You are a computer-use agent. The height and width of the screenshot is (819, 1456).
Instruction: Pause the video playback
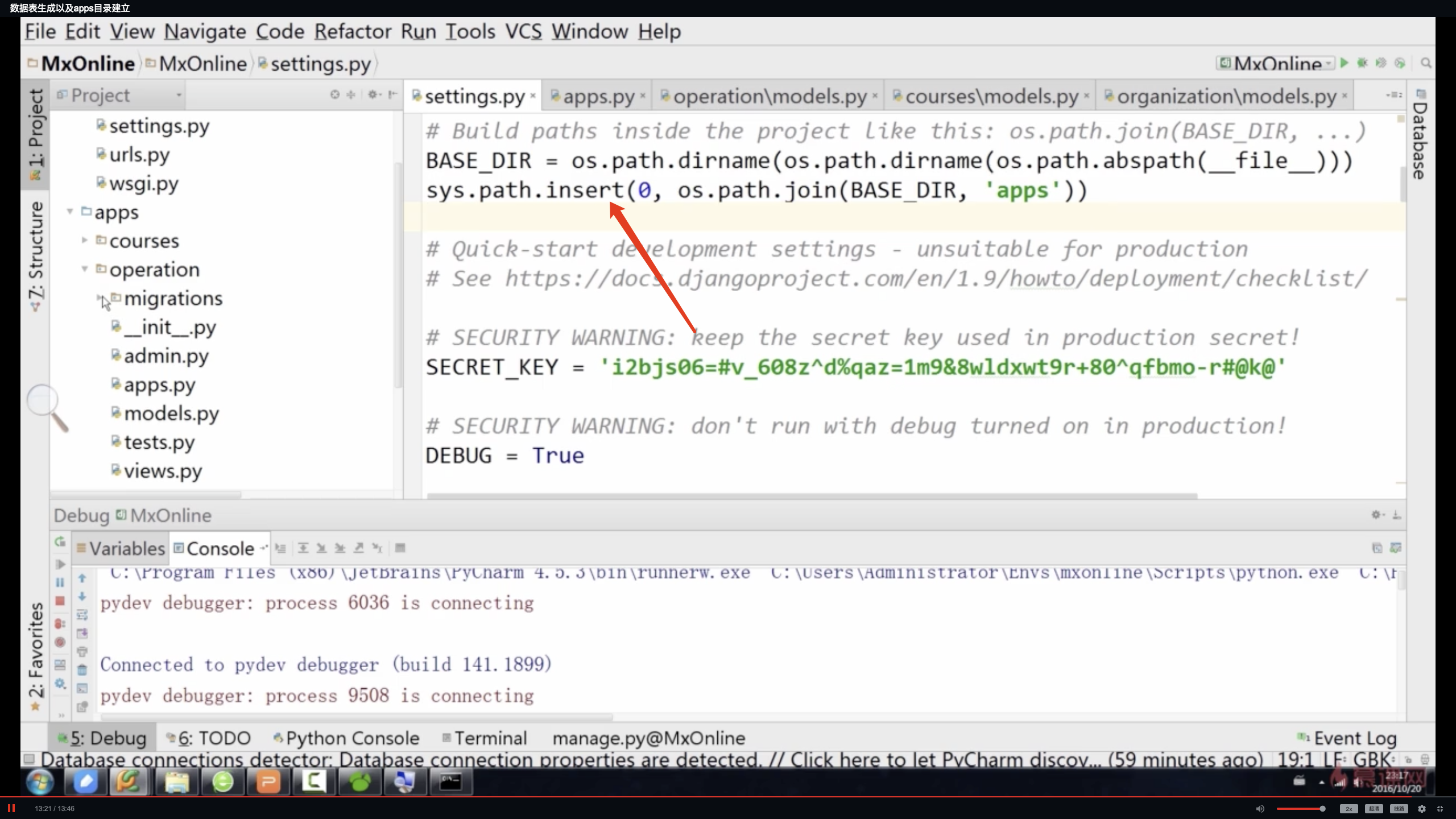[x=11, y=808]
